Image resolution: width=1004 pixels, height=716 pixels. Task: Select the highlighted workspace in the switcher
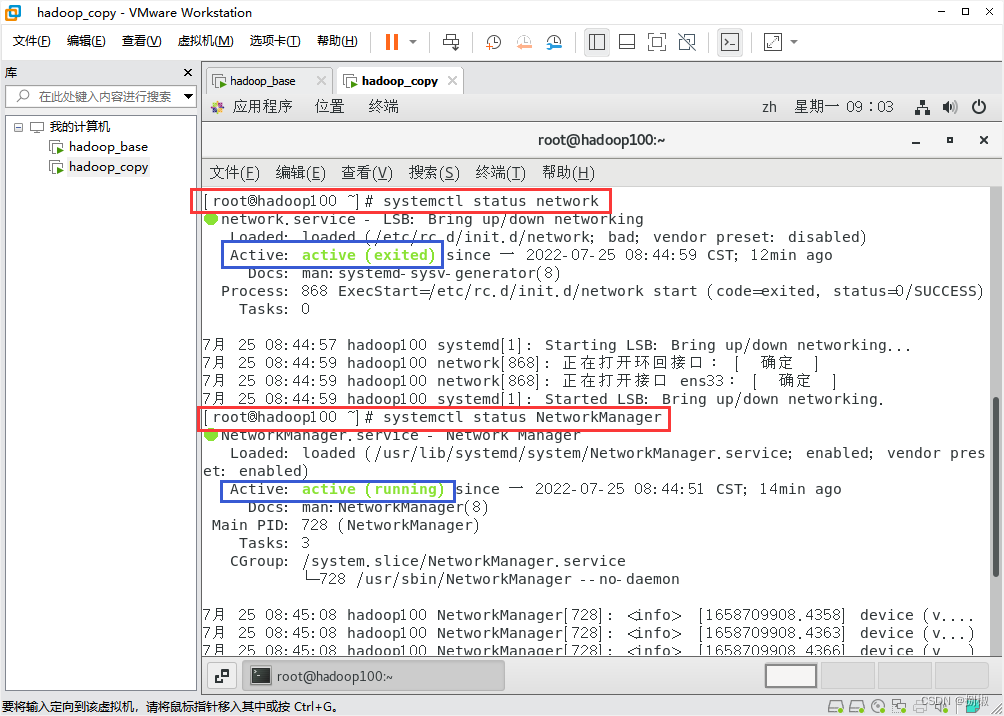point(791,676)
